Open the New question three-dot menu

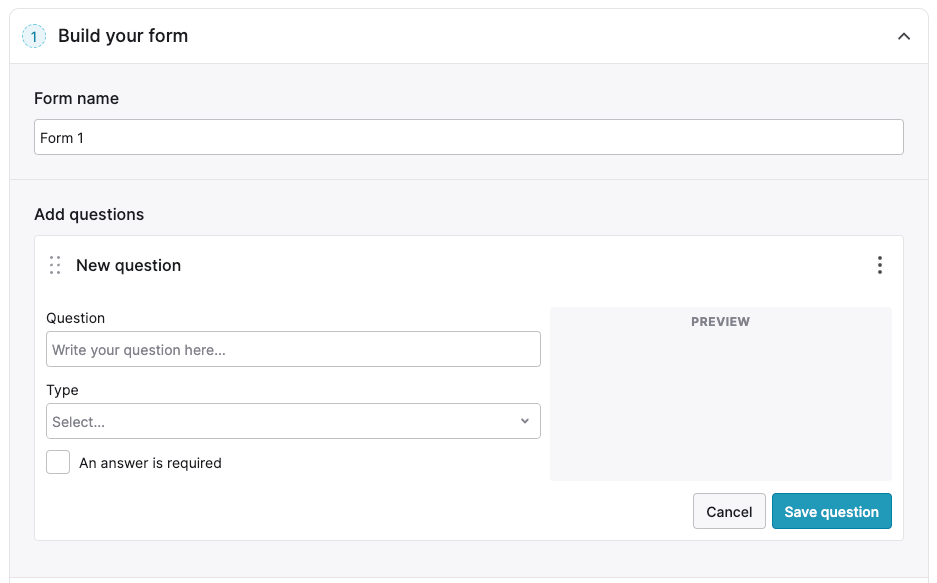880,265
